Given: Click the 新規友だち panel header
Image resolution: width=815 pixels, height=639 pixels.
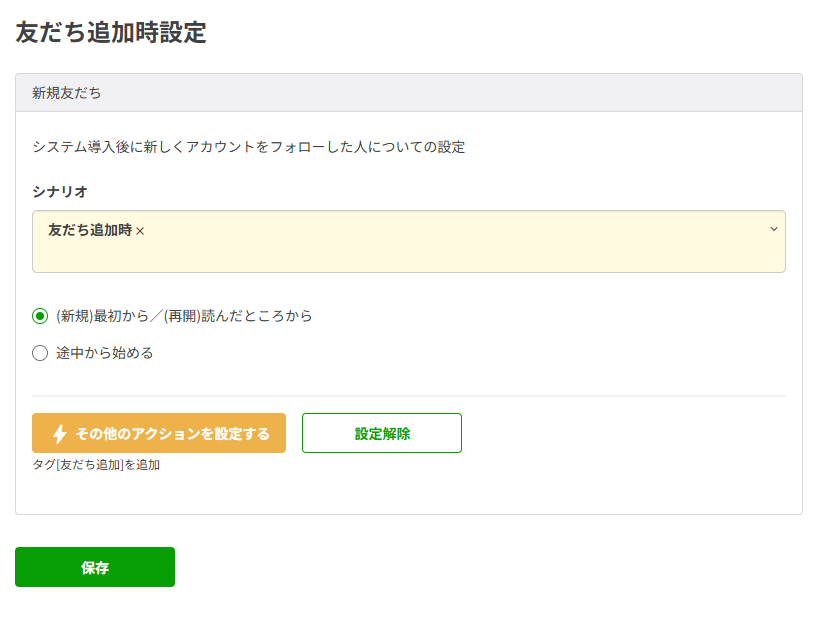Looking at the screenshot, I should 66,93.
